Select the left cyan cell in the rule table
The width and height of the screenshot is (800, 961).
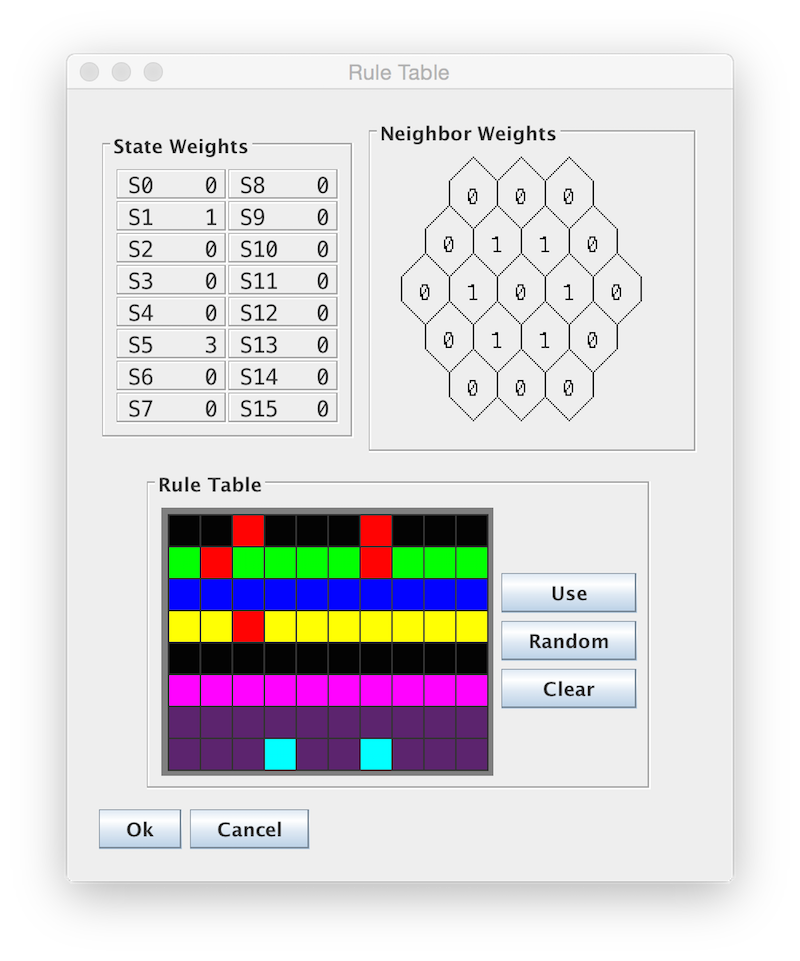tap(280, 754)
